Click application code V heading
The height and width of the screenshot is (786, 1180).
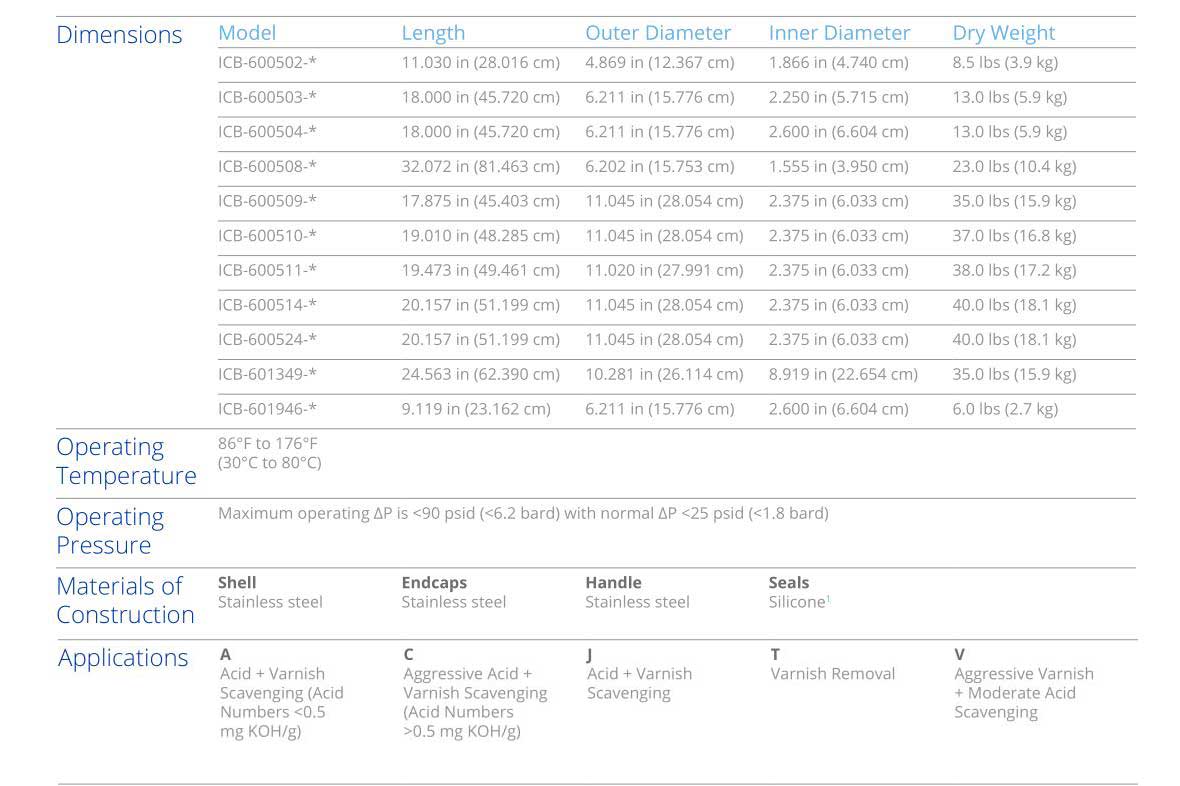pyautogui.click(x=959, y=655)
